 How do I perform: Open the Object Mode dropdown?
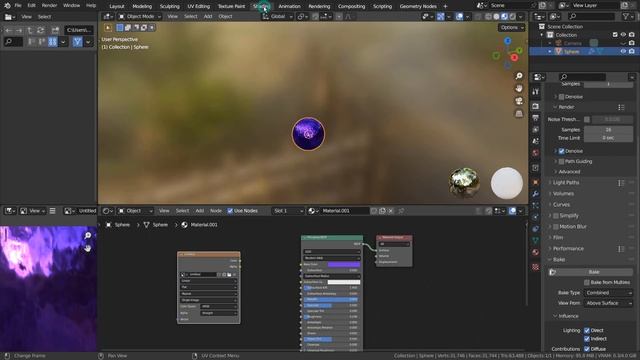(x=140, y=17)
